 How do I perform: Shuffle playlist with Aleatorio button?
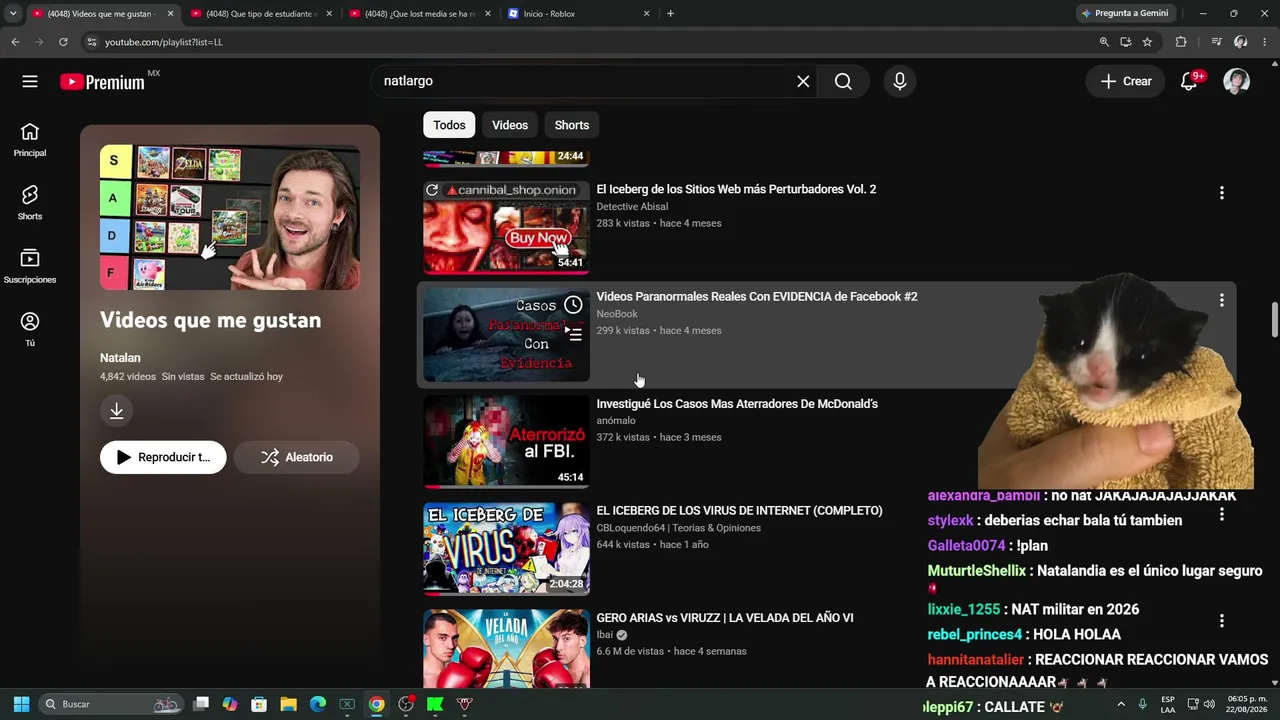click(296, 457)
